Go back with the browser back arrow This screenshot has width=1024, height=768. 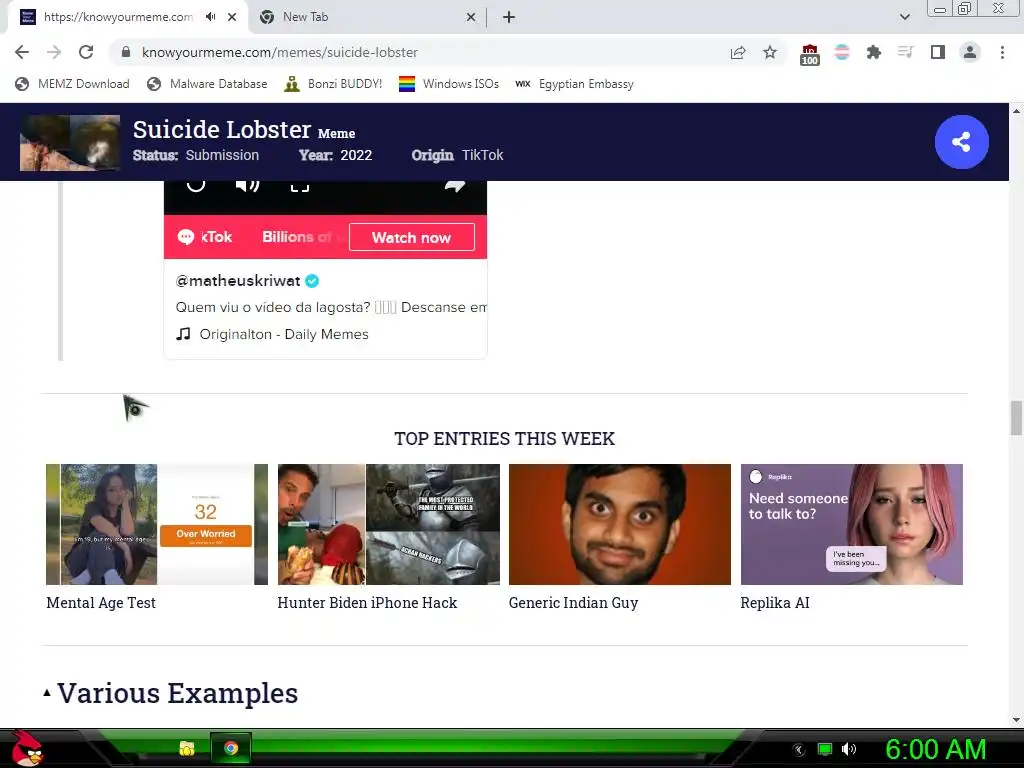22,52
